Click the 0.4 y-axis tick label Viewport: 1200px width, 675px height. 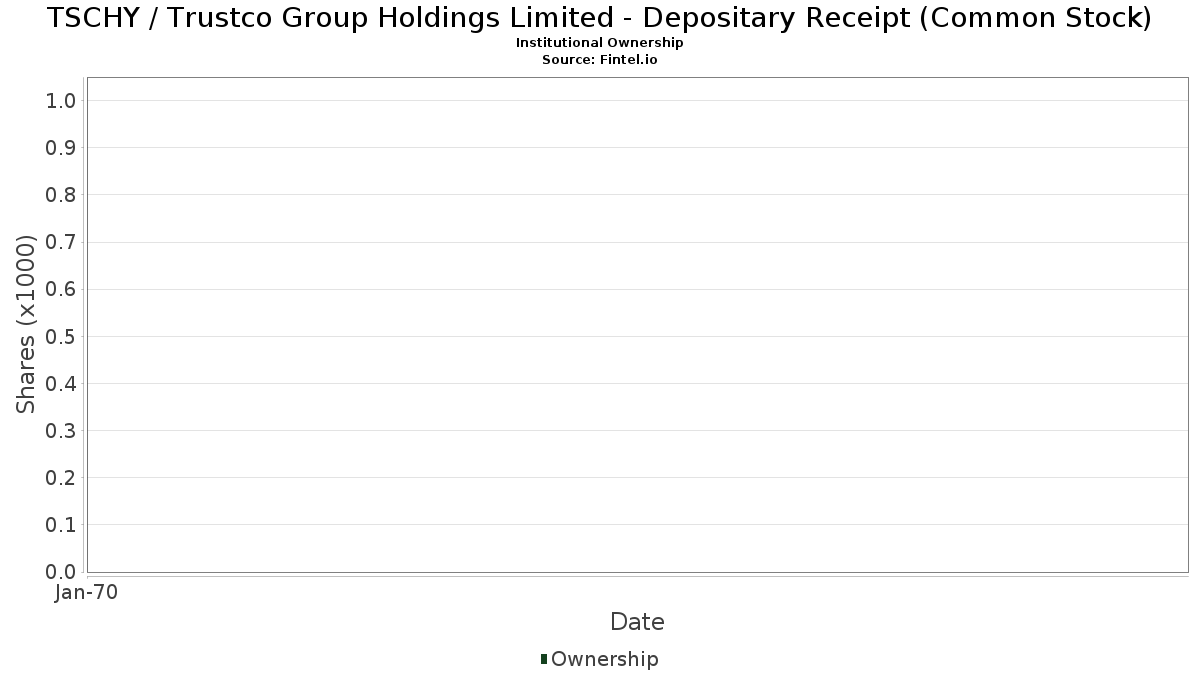click(x=61, y=384)
